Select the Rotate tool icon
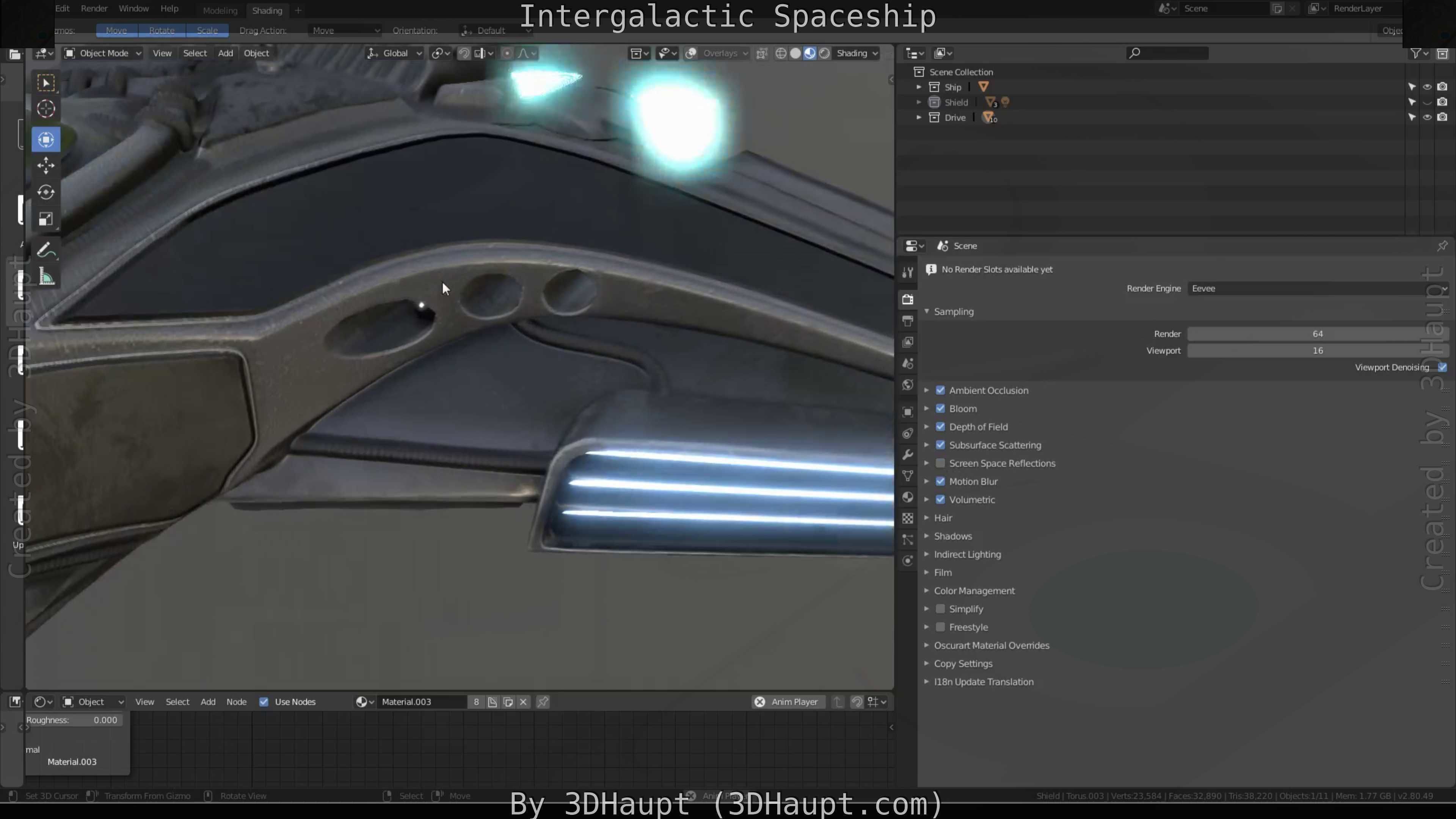 tap(46, 192)
